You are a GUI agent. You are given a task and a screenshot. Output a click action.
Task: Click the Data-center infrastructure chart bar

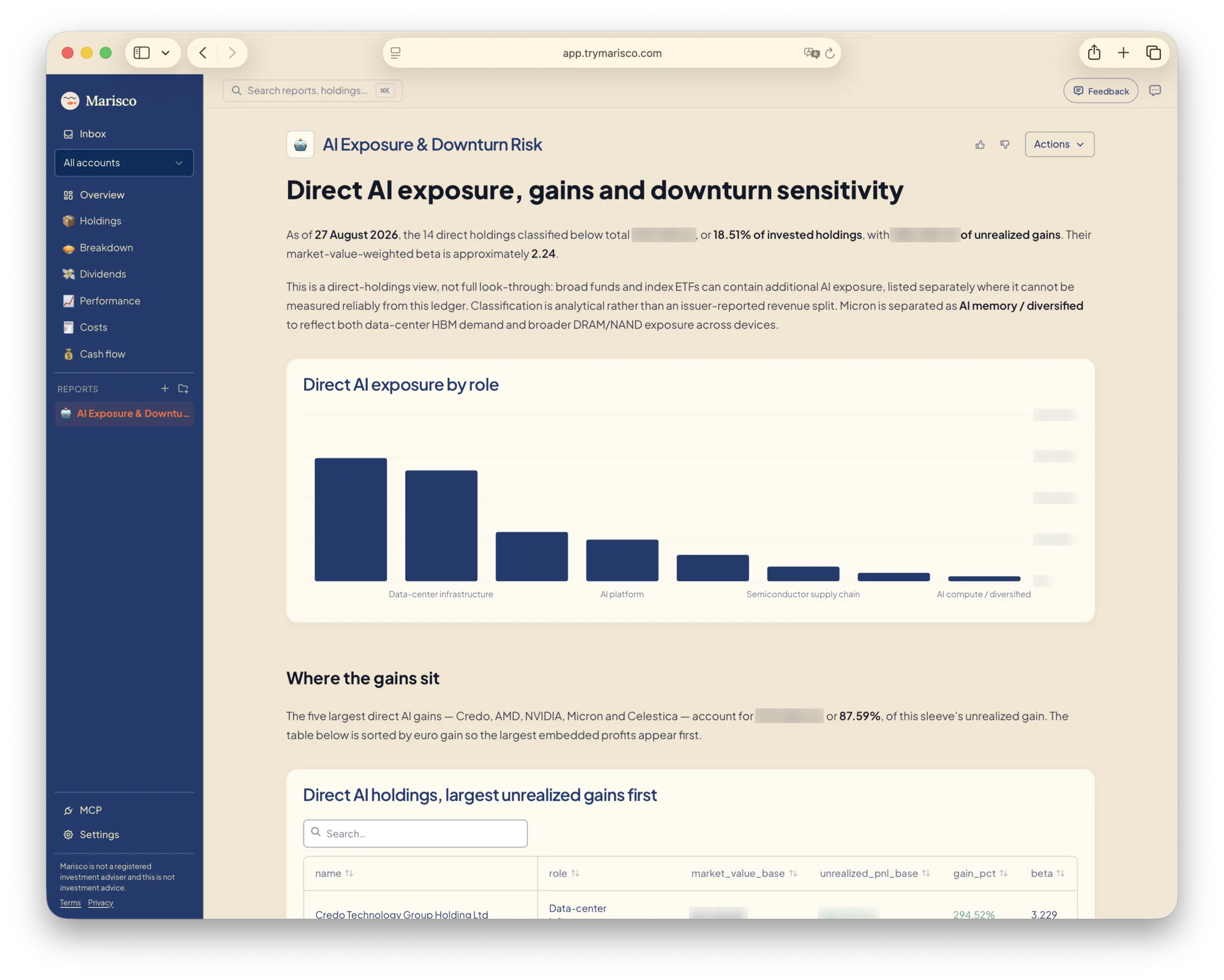pos(441,525)
